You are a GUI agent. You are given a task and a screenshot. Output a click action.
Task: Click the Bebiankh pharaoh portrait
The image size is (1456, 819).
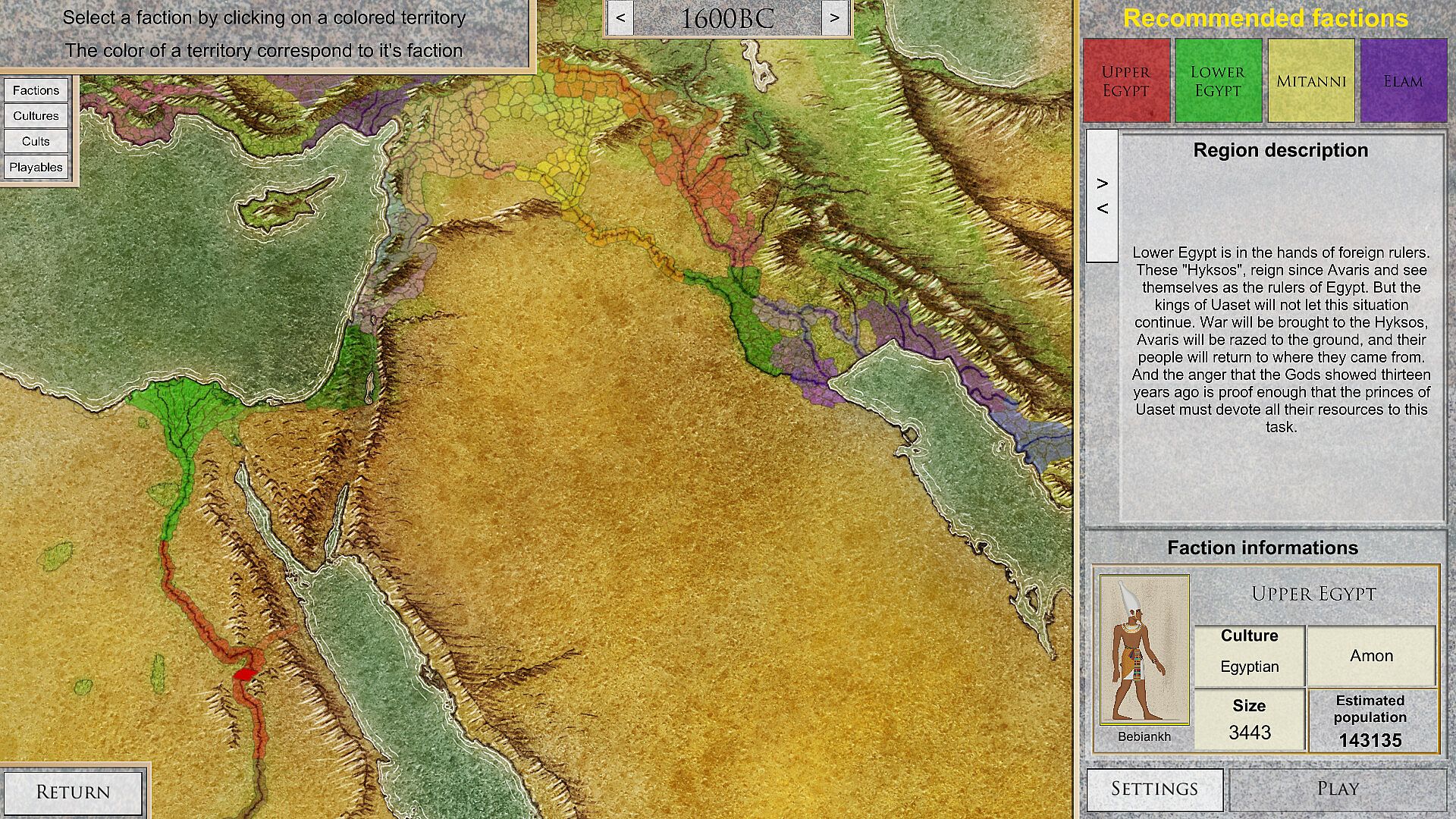(x=1144, y=650)
